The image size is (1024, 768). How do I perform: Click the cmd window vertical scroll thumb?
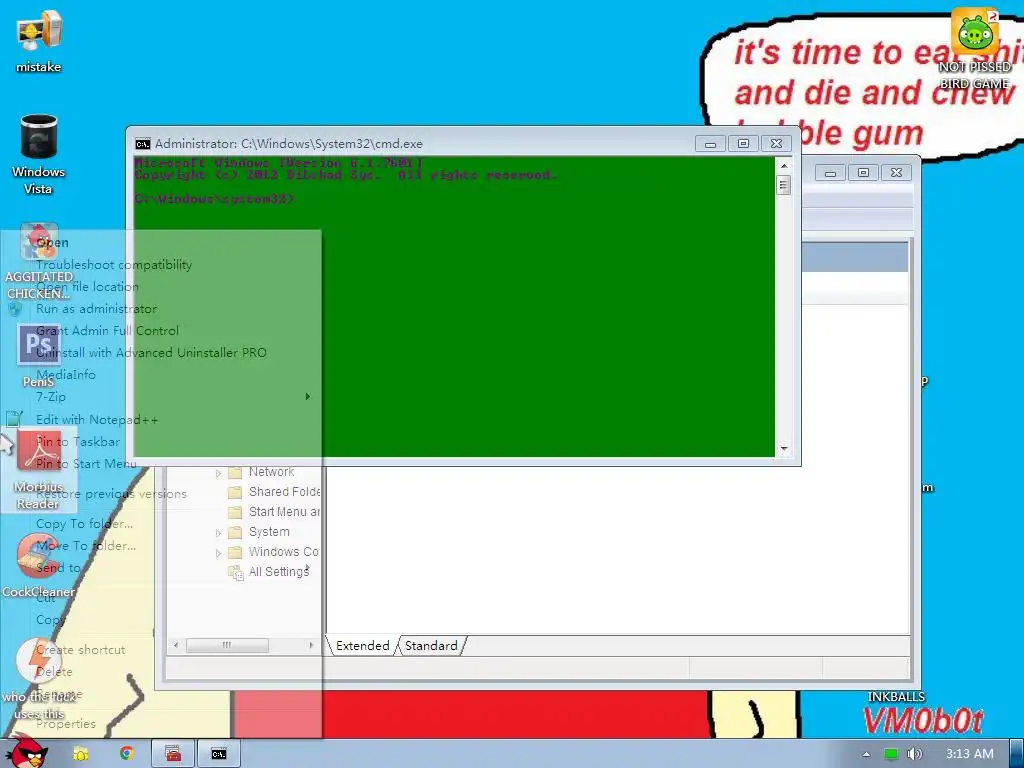click(x=784, y=185)
